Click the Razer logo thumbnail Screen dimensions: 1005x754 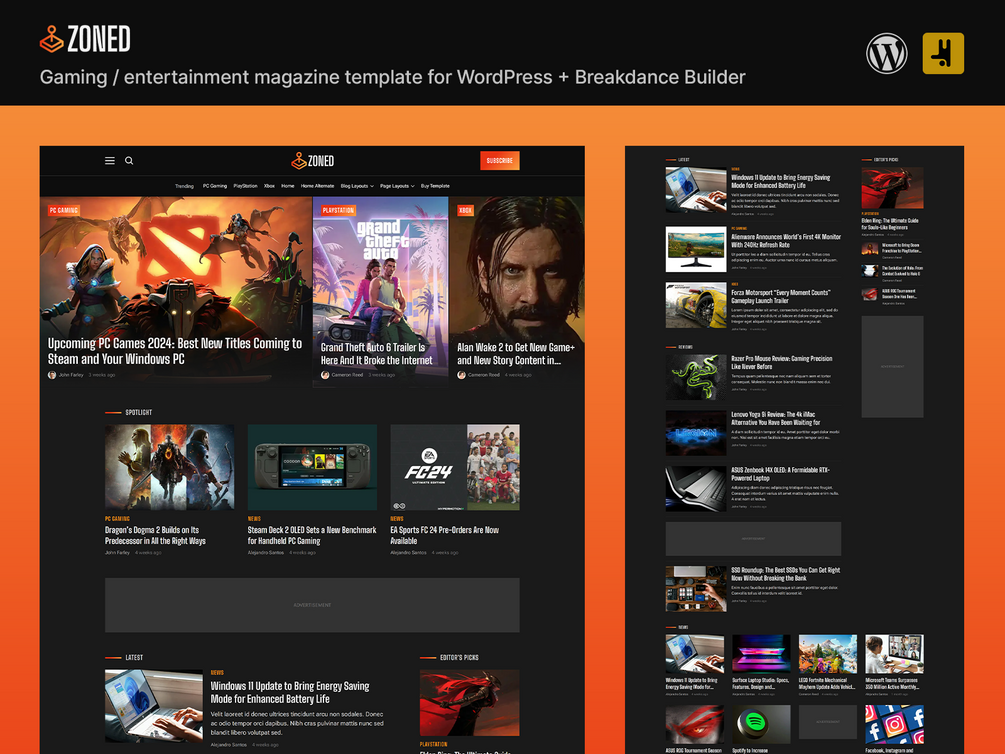coord(696,377)
